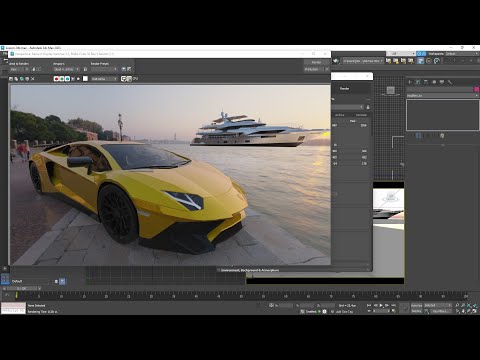
Task: Clone the rendered frame window
Action: click(22, 79)
